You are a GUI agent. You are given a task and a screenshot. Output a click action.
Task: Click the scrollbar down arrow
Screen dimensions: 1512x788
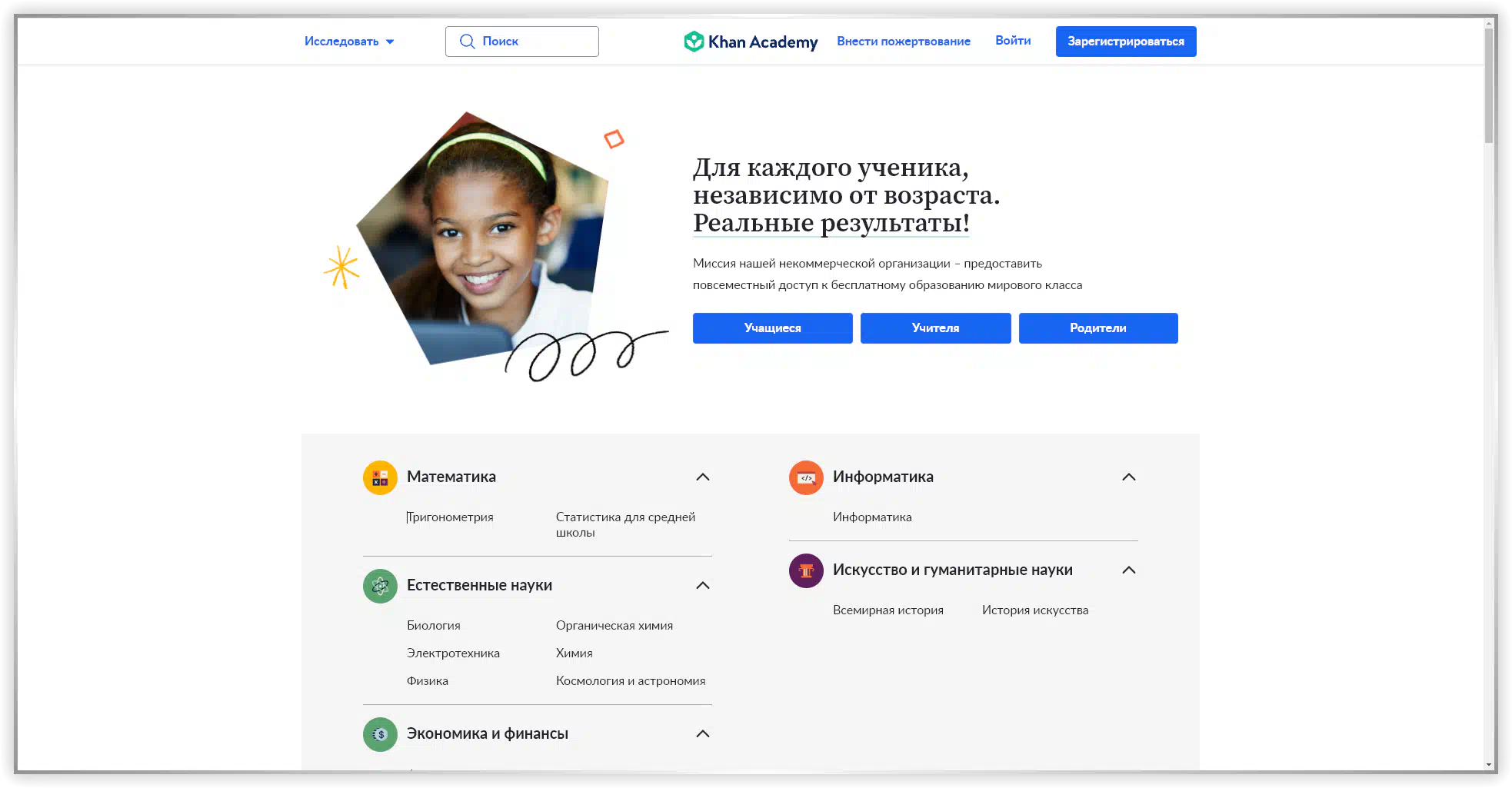pos(1490,765)
